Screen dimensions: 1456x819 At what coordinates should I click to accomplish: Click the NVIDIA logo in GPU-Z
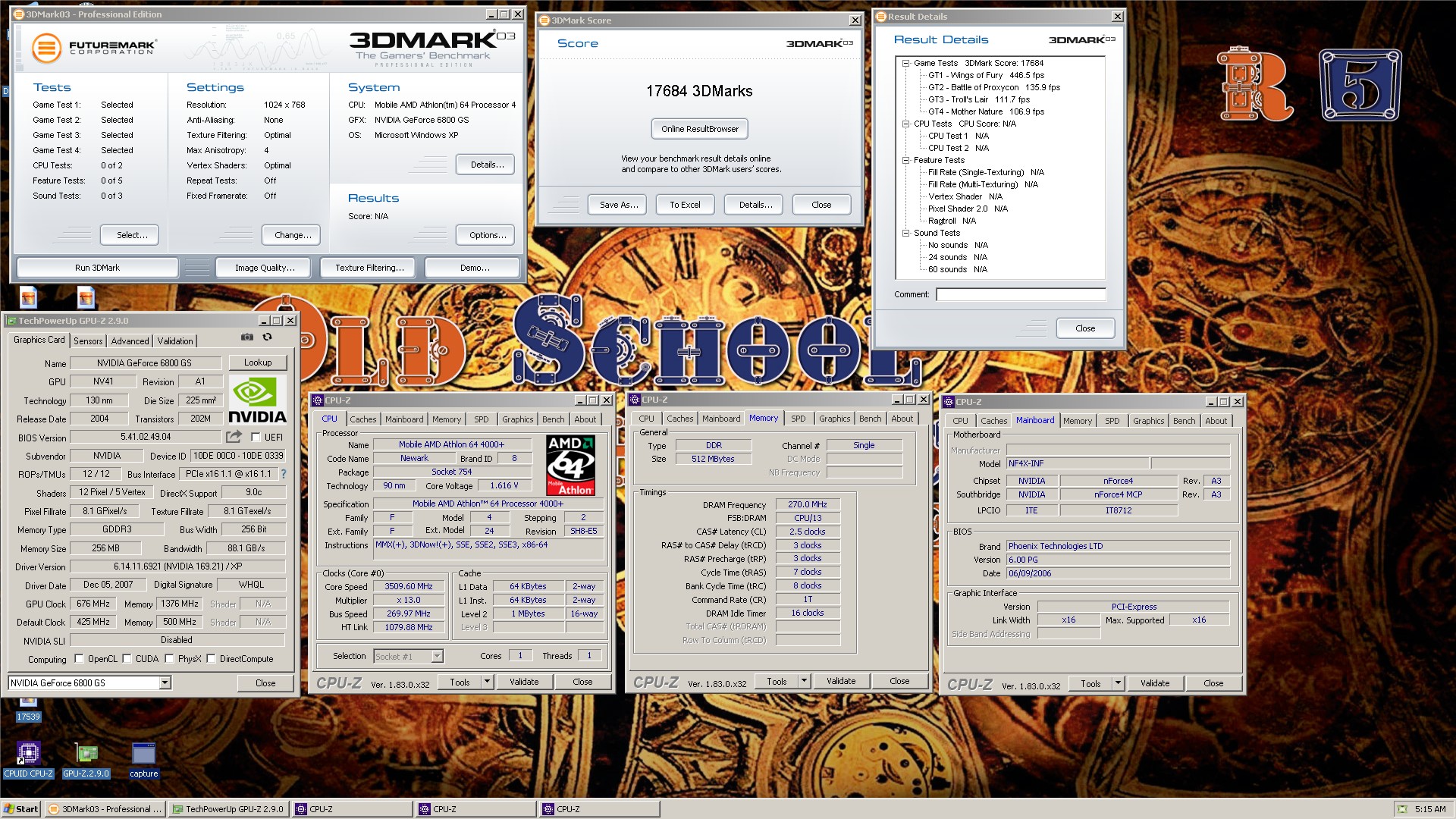(x=257, y=400)
